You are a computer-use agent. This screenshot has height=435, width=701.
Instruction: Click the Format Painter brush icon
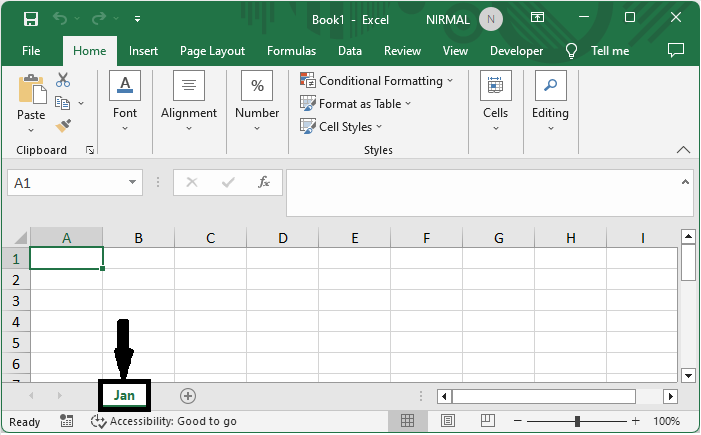tap(63, 125)
